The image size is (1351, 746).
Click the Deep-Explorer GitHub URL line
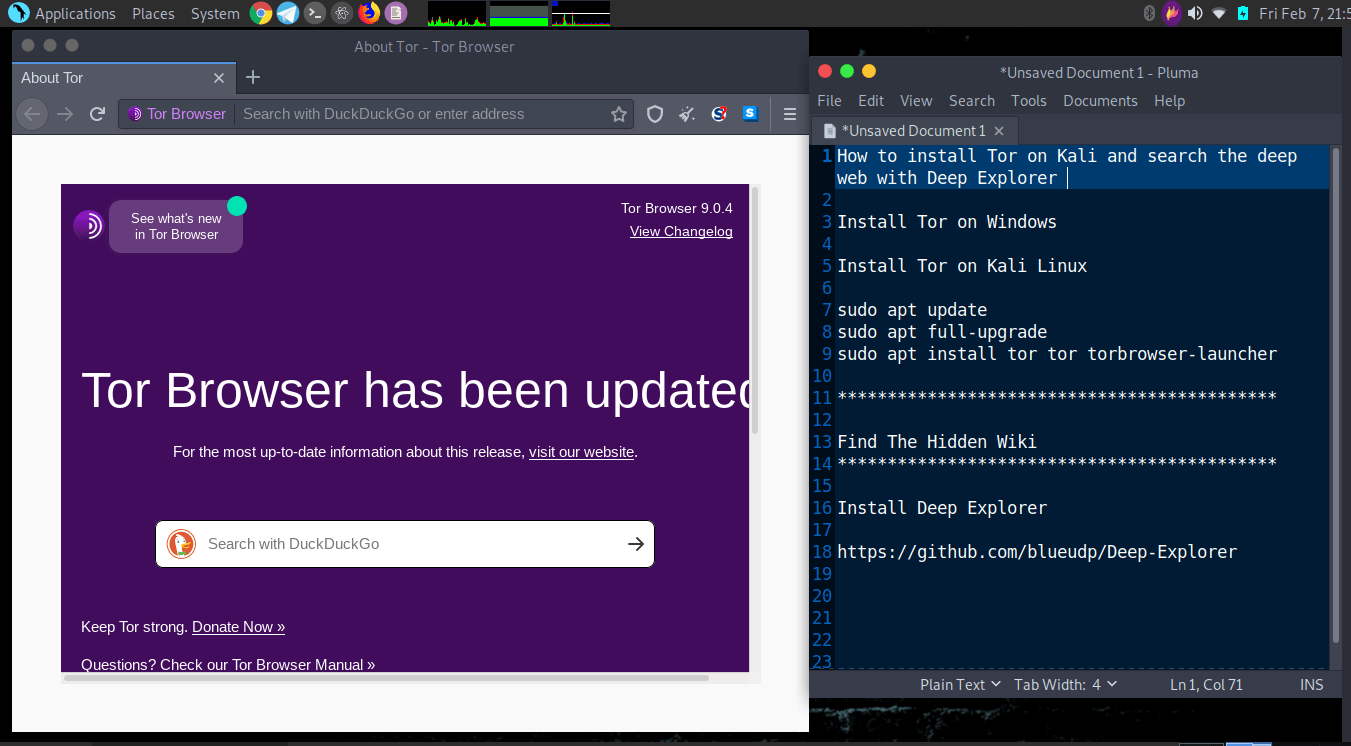click(x=1037, y=552)
